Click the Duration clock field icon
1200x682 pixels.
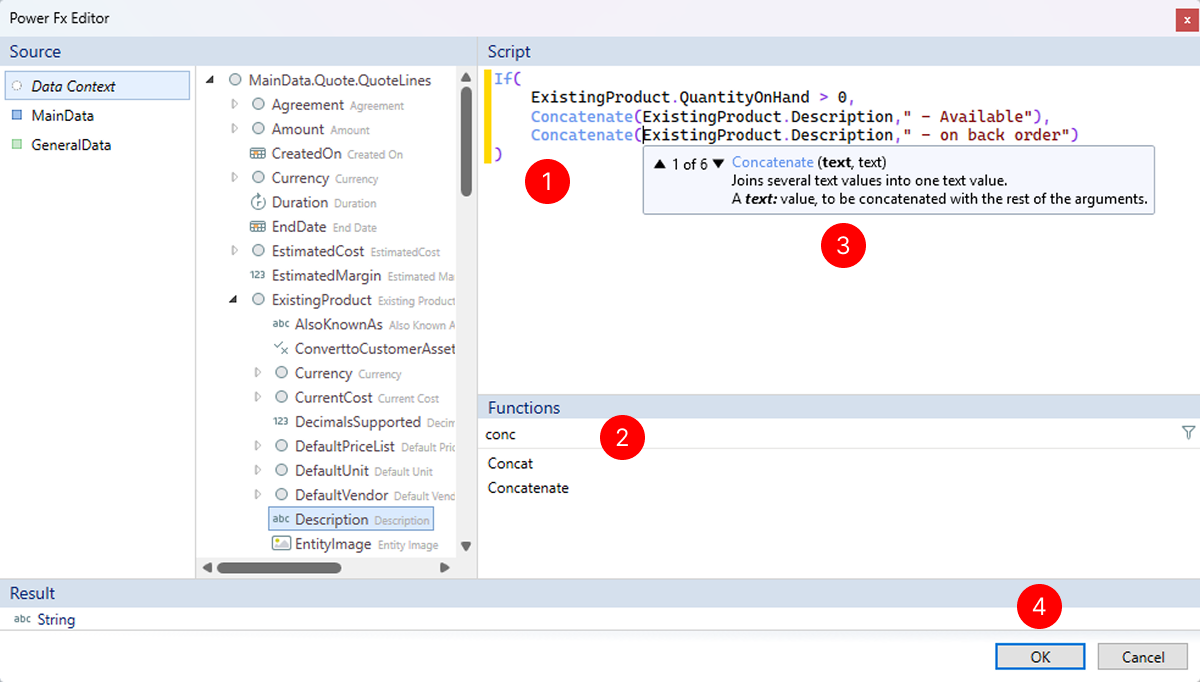point(257,202)
